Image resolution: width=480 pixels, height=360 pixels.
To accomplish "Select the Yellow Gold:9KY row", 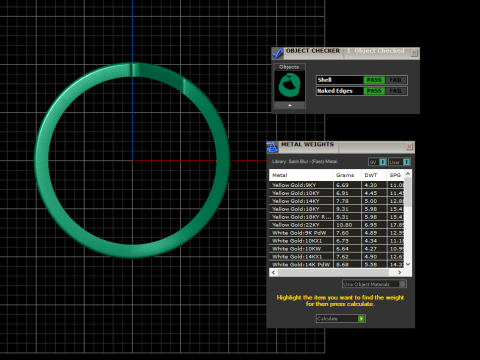I will point(337,185).
